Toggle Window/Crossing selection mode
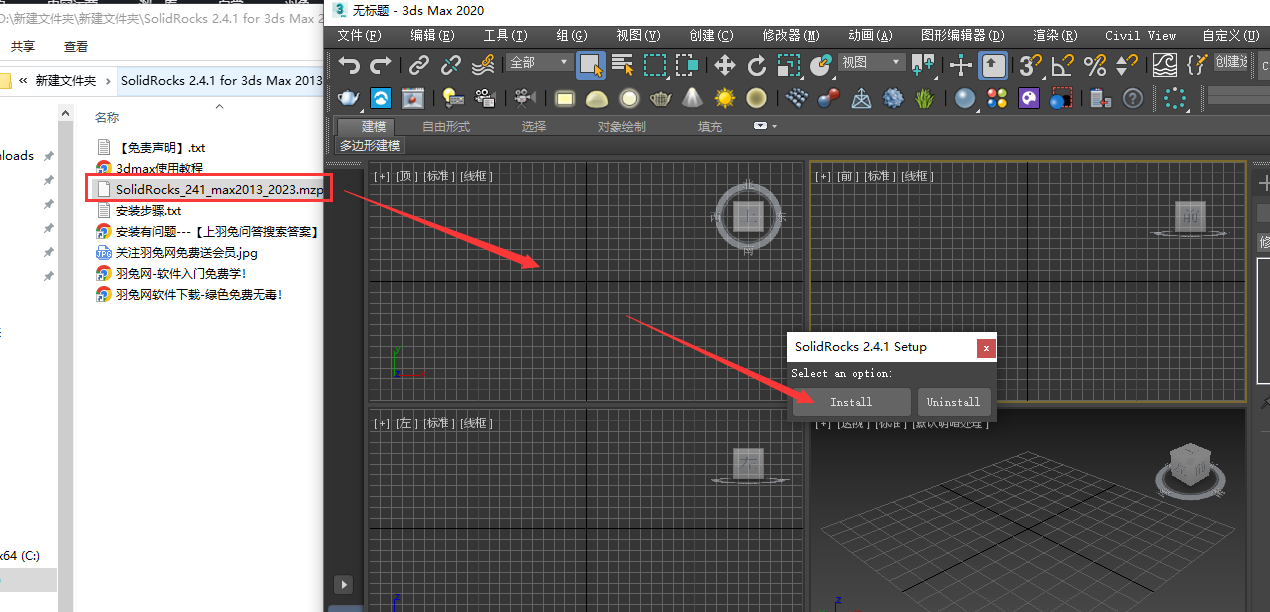1270x612 pixels. pos(687,66)
